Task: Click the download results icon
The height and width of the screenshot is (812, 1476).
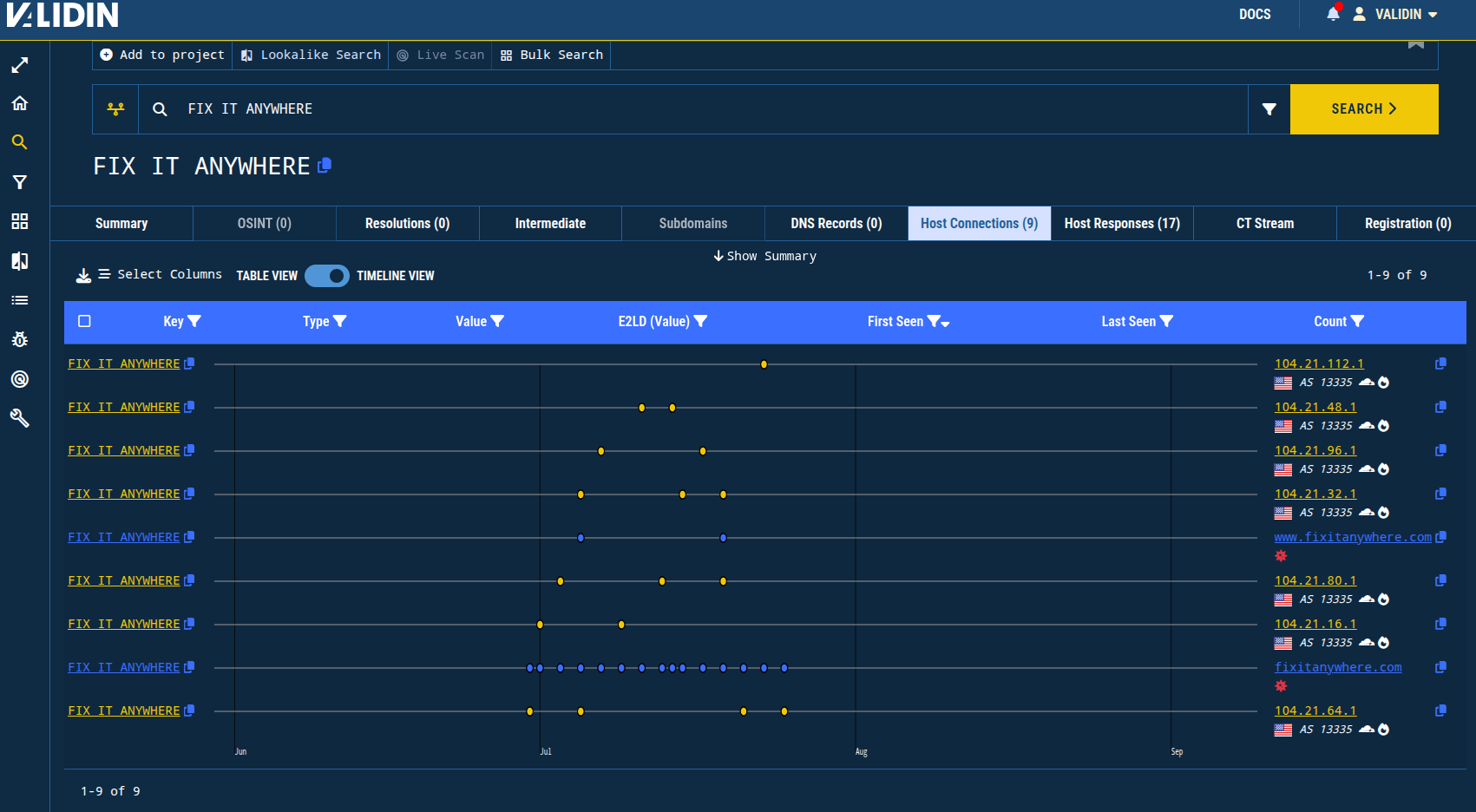Action: click(83, 275)
